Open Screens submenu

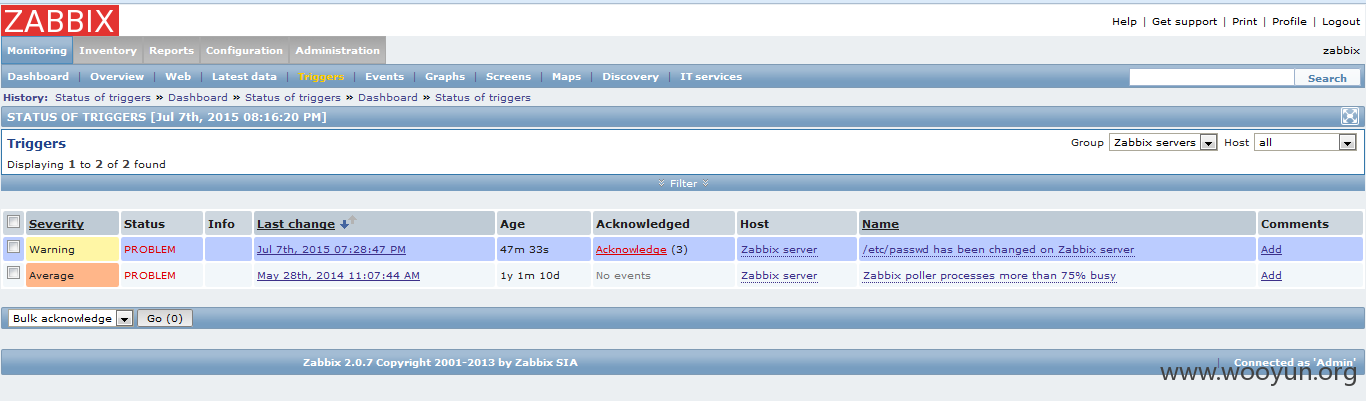click(509, 76)
